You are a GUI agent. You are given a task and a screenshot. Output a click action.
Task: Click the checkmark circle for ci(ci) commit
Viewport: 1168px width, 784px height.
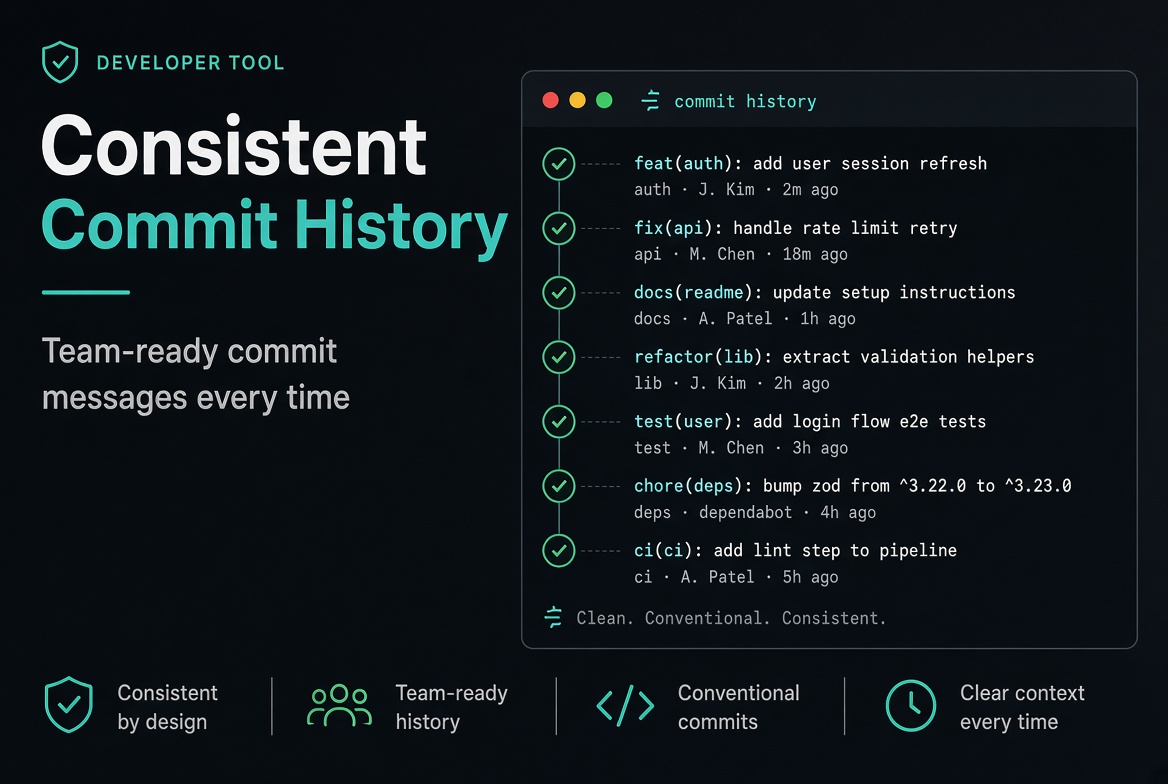click(559, 551)
